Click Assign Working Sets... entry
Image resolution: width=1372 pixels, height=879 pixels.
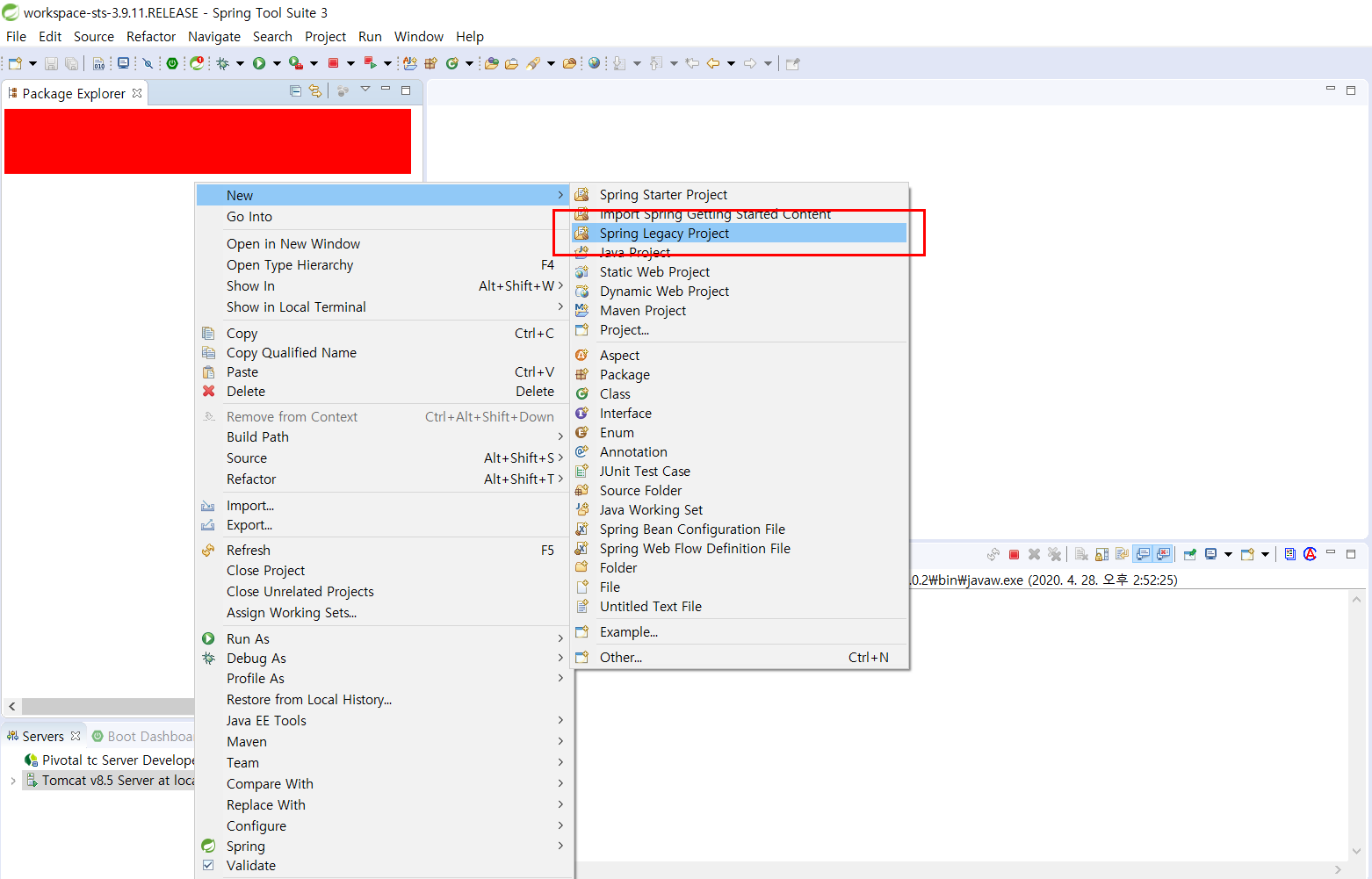point(384,613)
